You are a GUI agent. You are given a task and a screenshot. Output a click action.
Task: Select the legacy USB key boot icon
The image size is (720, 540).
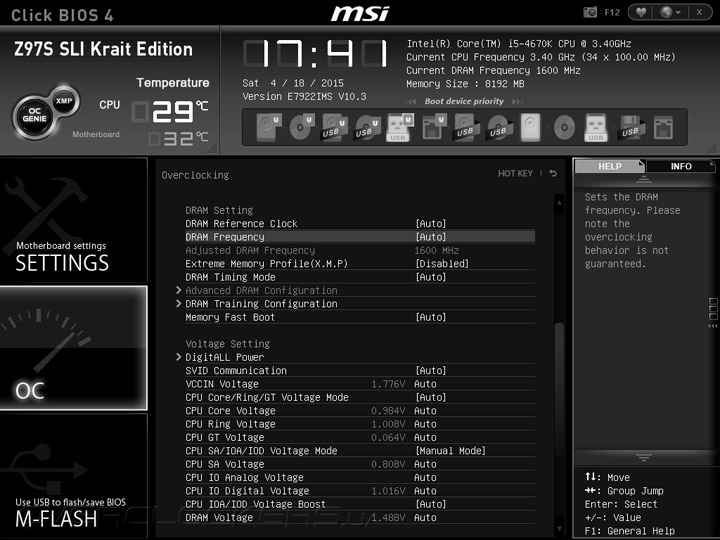596,127
